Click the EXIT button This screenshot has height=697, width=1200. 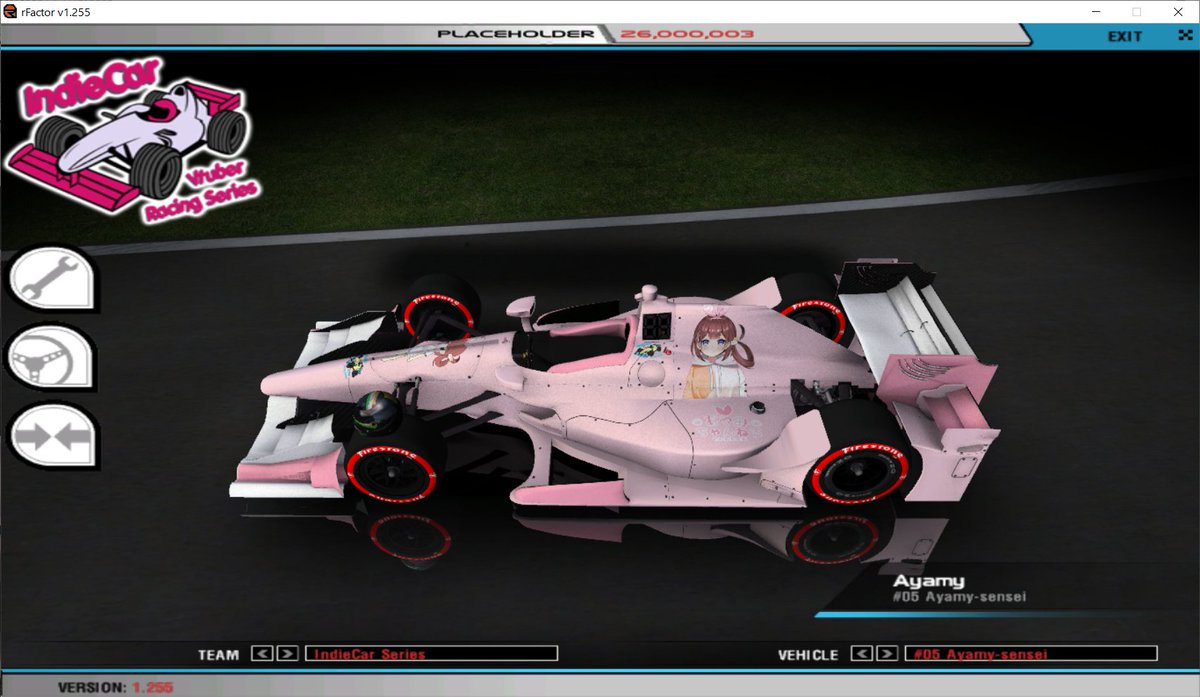pyautogui.click(x=1125, y=36)
